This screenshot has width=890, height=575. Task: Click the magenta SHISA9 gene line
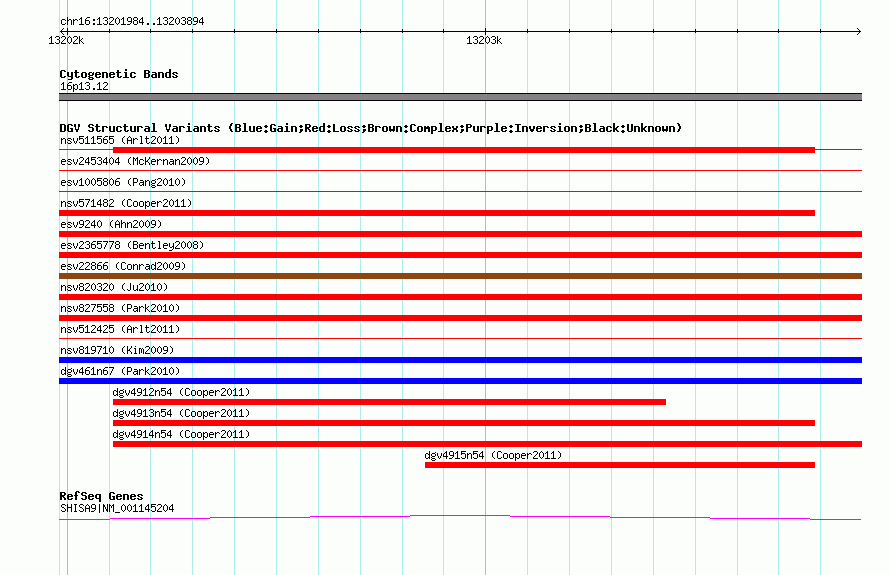[460, 517]
